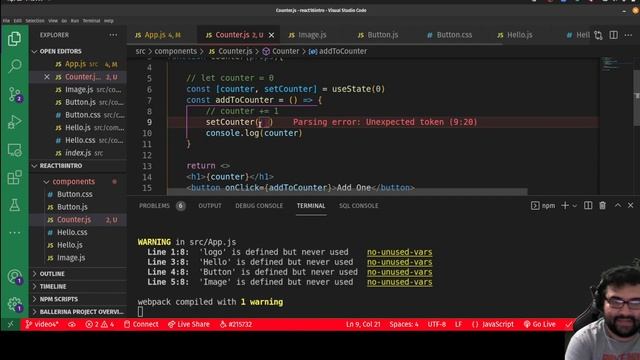Open Hello.css in components folder tree
Viewport: 640px width, 360px height.
pyautogui.click(x=72, y=232)
